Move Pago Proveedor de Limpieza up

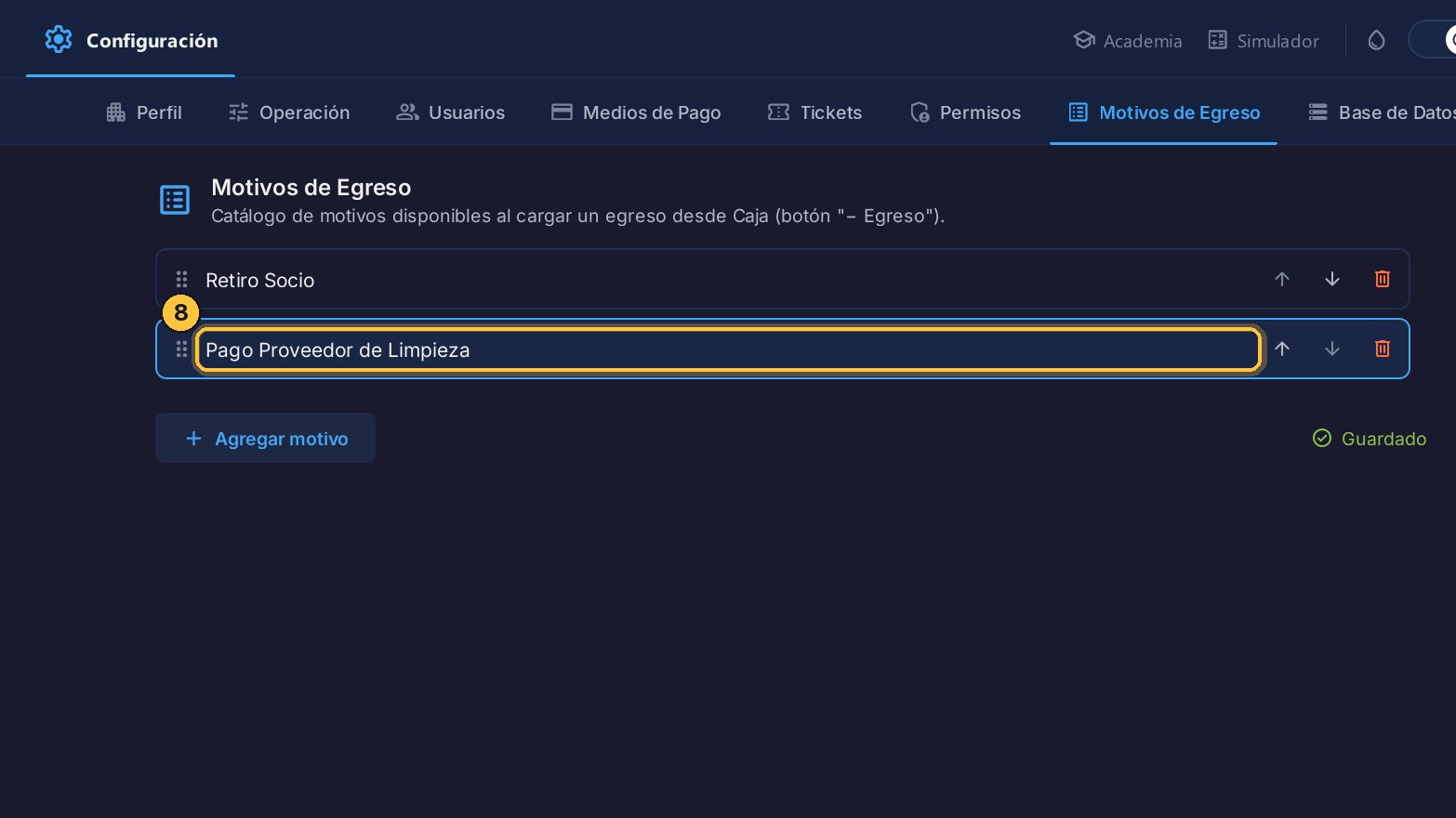pos(1282,349)
